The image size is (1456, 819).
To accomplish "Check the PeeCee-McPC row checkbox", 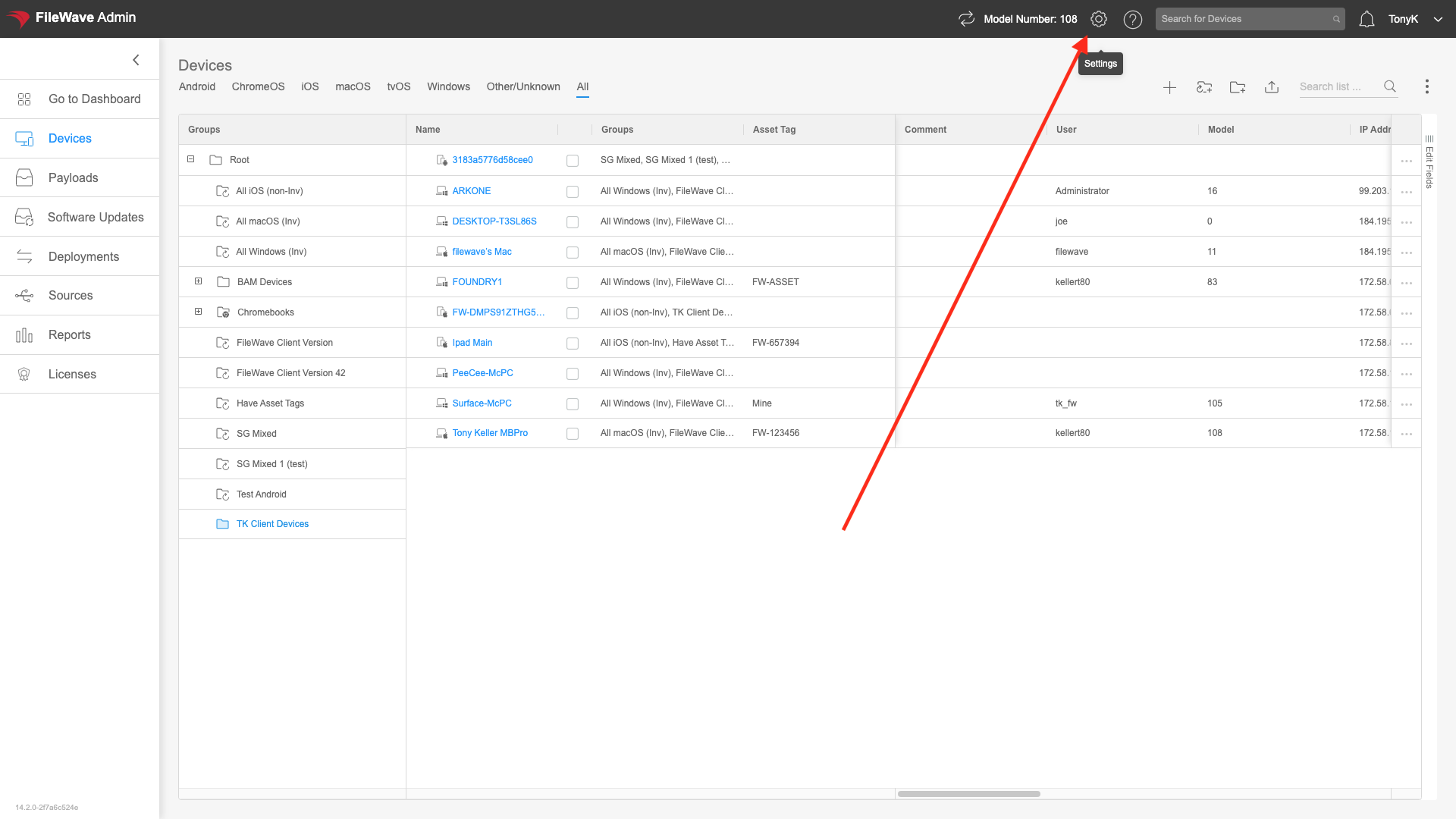I will coord(573,374).
